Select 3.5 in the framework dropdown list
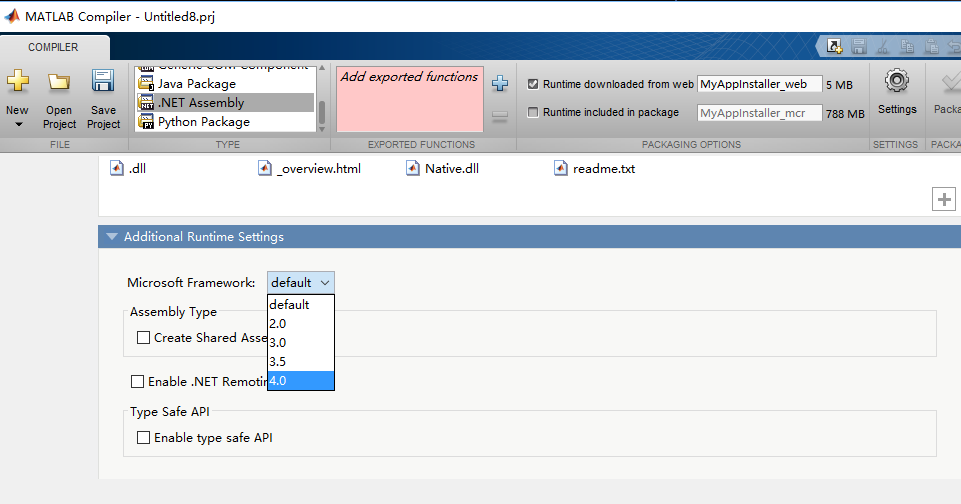Viewport: 961px width, 504px height. [300, 361]
